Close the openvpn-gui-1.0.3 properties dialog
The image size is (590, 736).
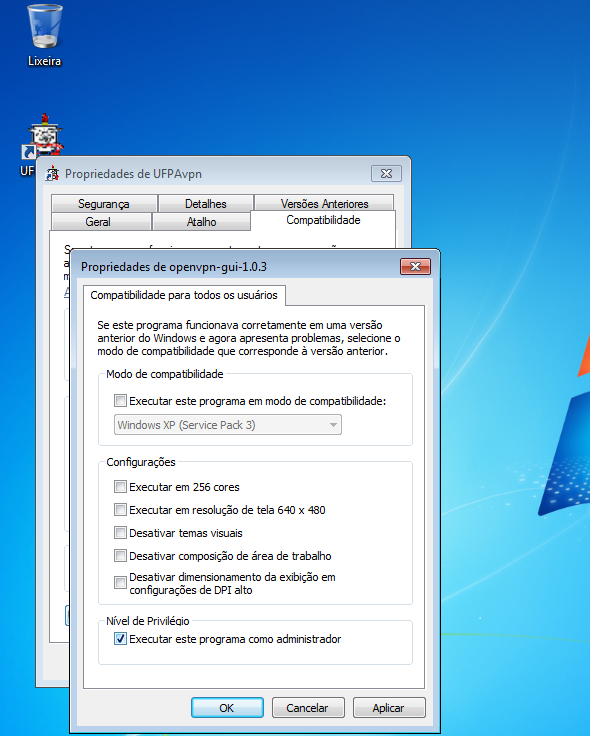415,266
